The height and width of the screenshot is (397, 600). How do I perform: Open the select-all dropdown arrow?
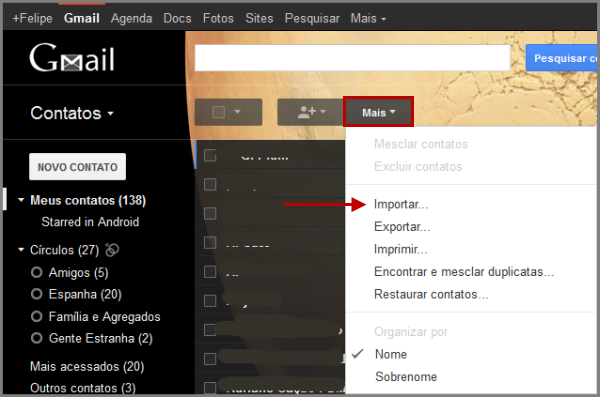237,112
